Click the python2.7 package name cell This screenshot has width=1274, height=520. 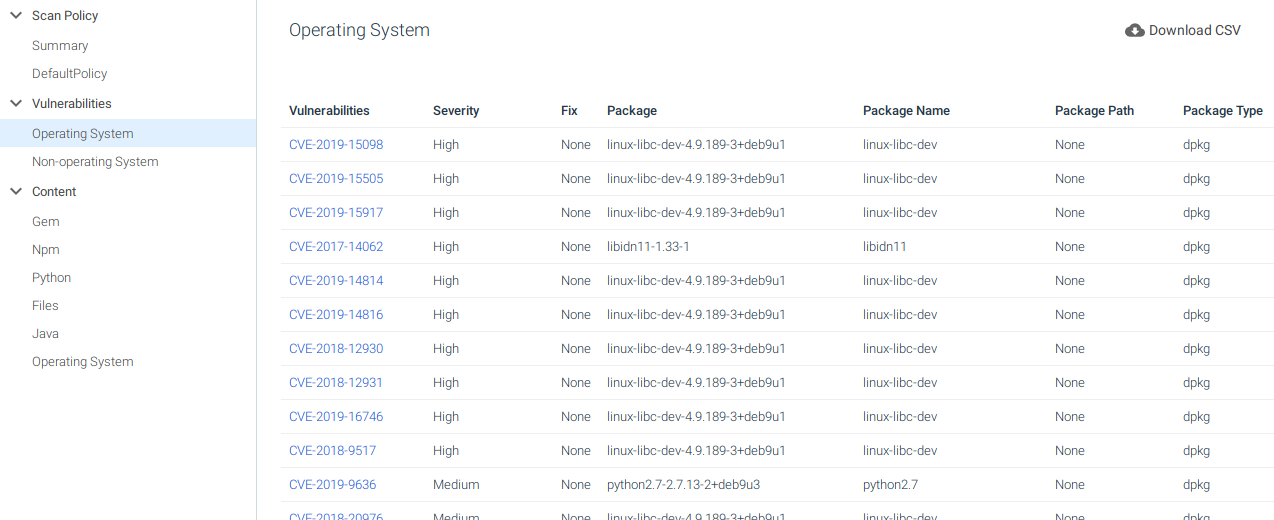click(x=890, y=485)
